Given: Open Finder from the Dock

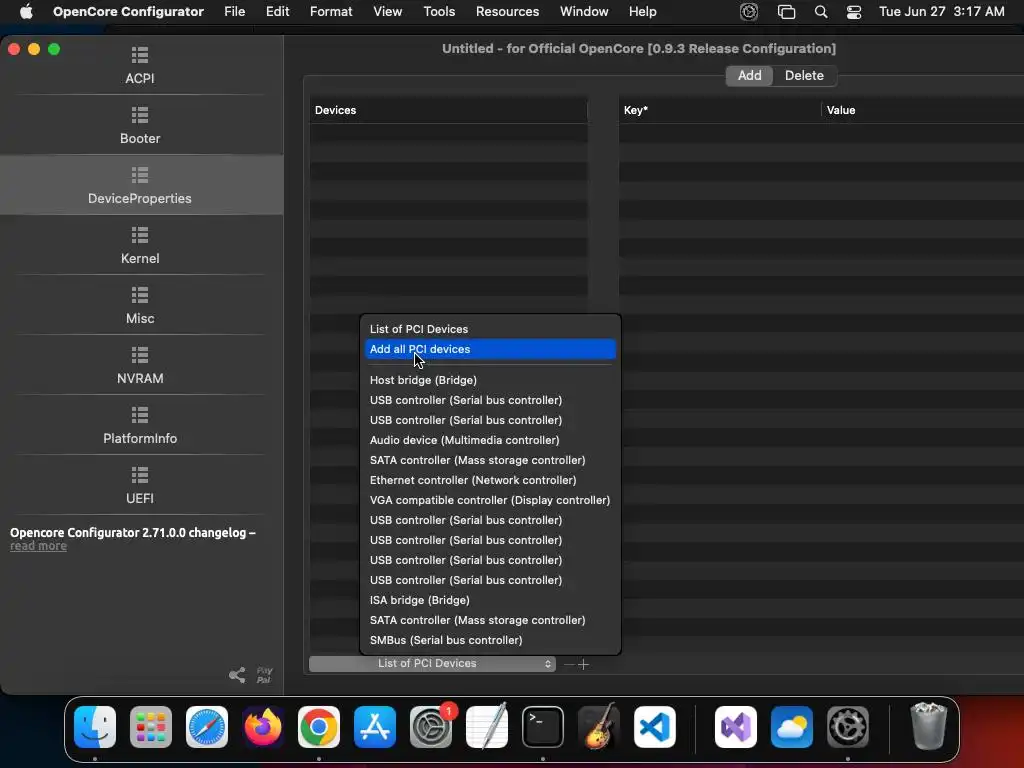Looking at the screenshot, I should (95, 727).
